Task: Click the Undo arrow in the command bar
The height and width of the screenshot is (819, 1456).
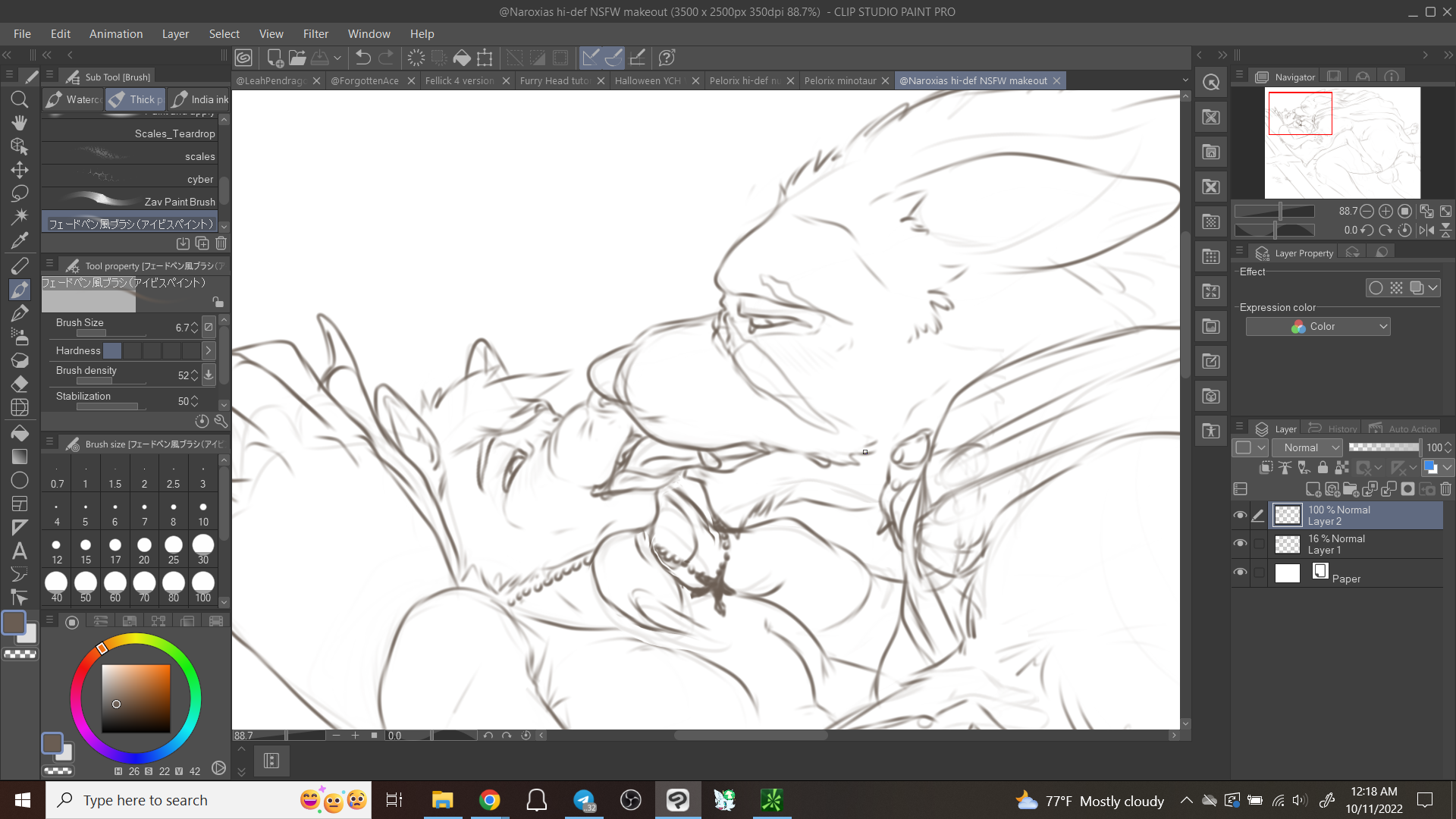Action: (x=363, y=58)
